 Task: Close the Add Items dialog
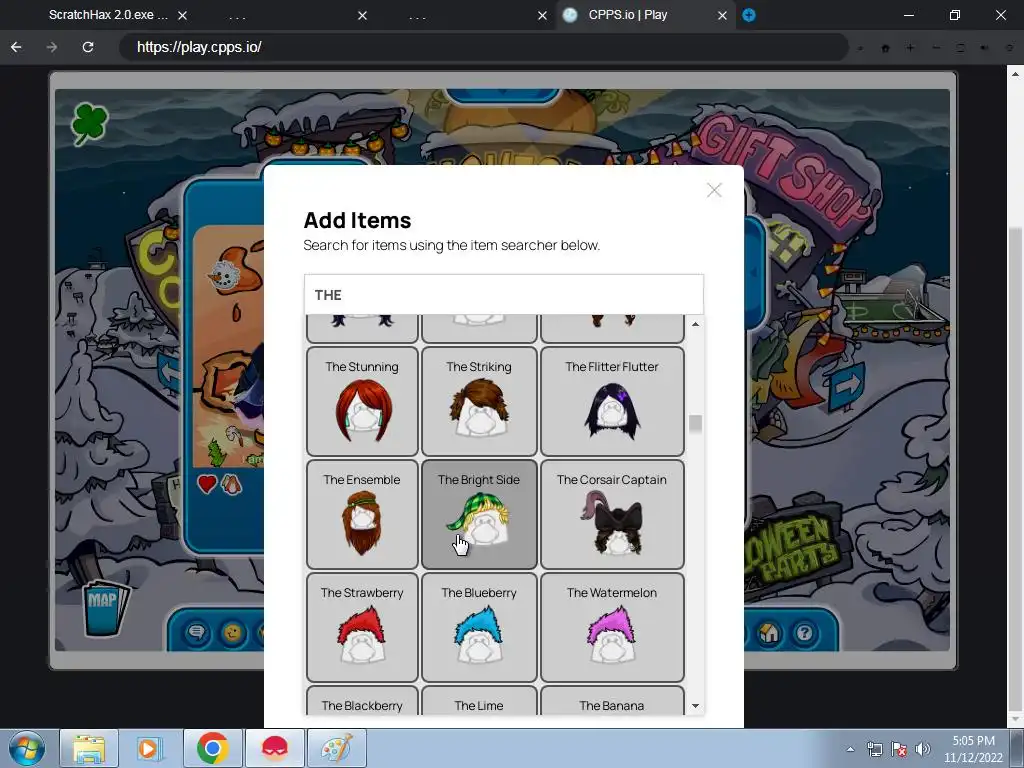714,190
